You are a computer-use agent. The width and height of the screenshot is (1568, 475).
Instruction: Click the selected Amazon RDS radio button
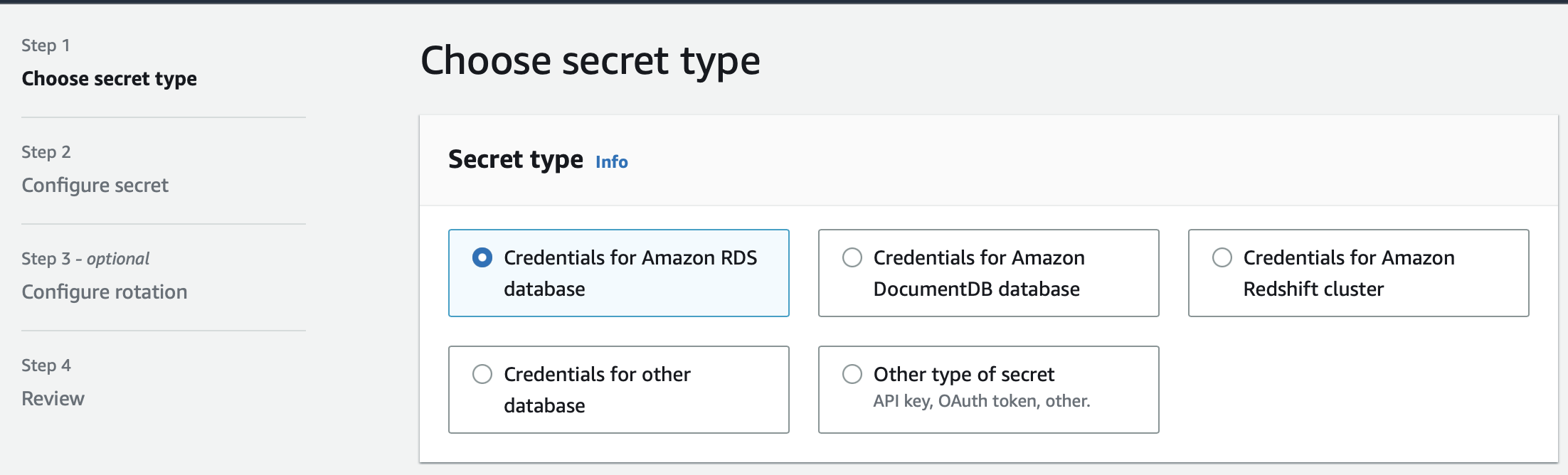click(x=482, y=257)
